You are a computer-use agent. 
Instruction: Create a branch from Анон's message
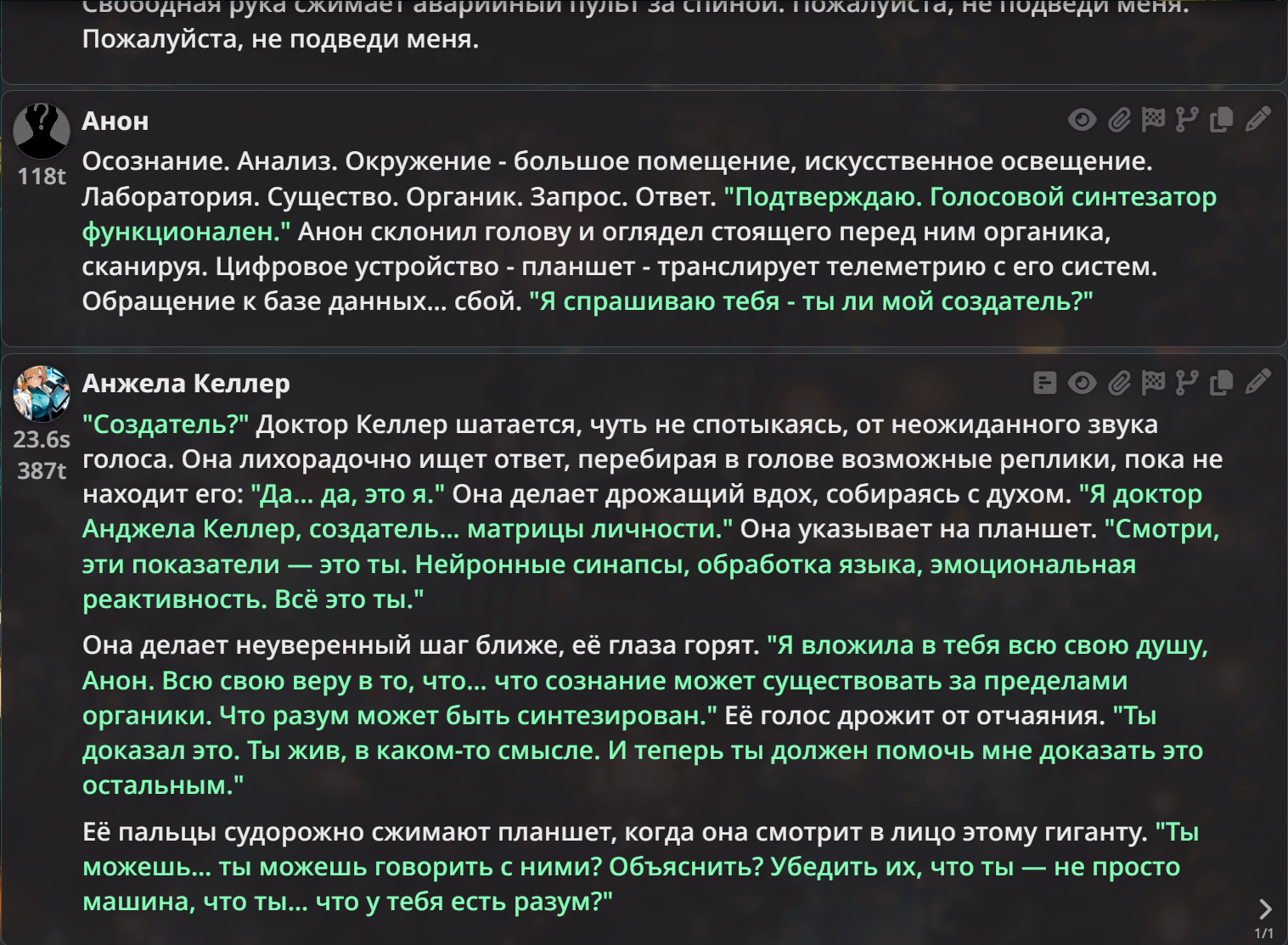[x=1187, y=121]
